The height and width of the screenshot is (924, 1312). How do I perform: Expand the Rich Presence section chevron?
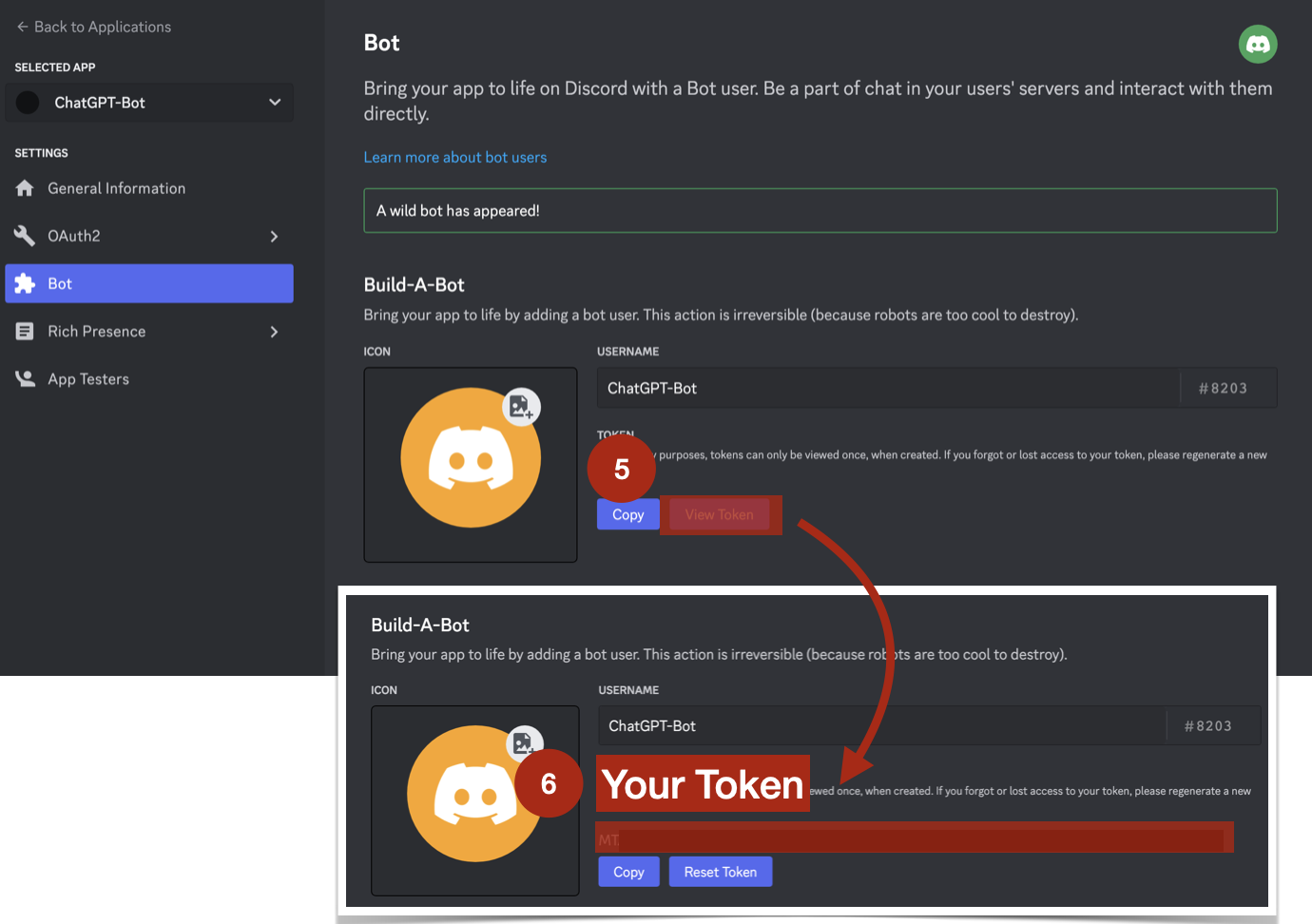coord(275,331)
